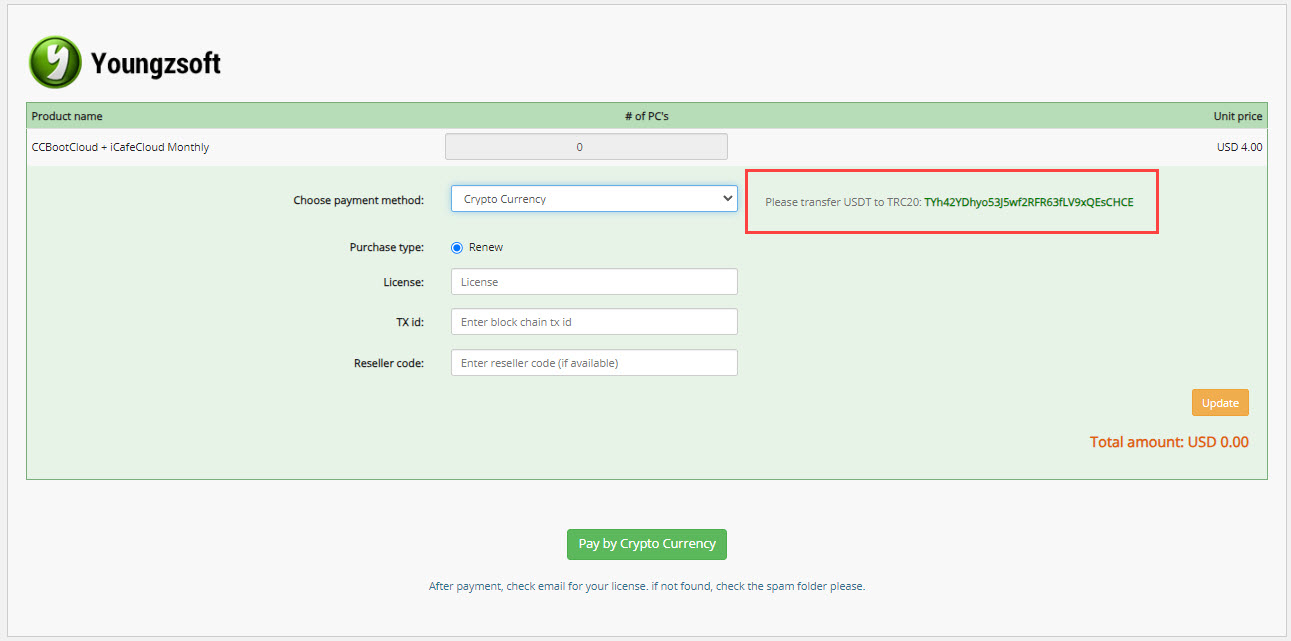Click the Product name column header
This screenshot has height=641, width=1291.
click(x=67, y=116)
